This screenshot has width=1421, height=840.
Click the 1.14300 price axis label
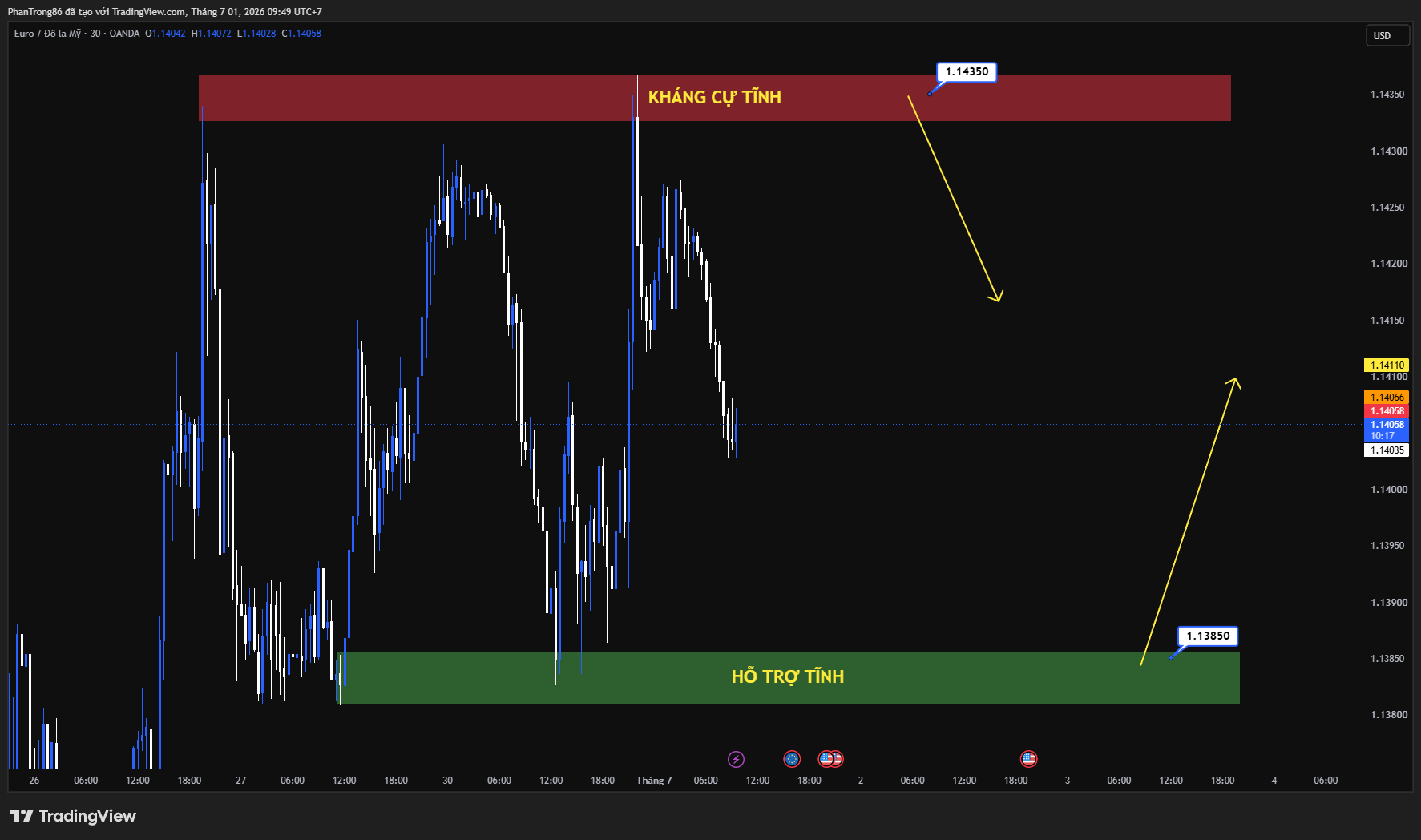point(1388,151)
